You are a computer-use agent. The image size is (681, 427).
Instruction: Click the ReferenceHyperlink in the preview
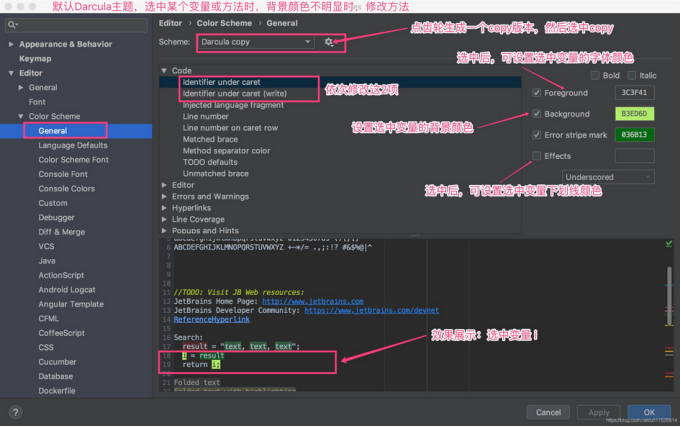212,320
